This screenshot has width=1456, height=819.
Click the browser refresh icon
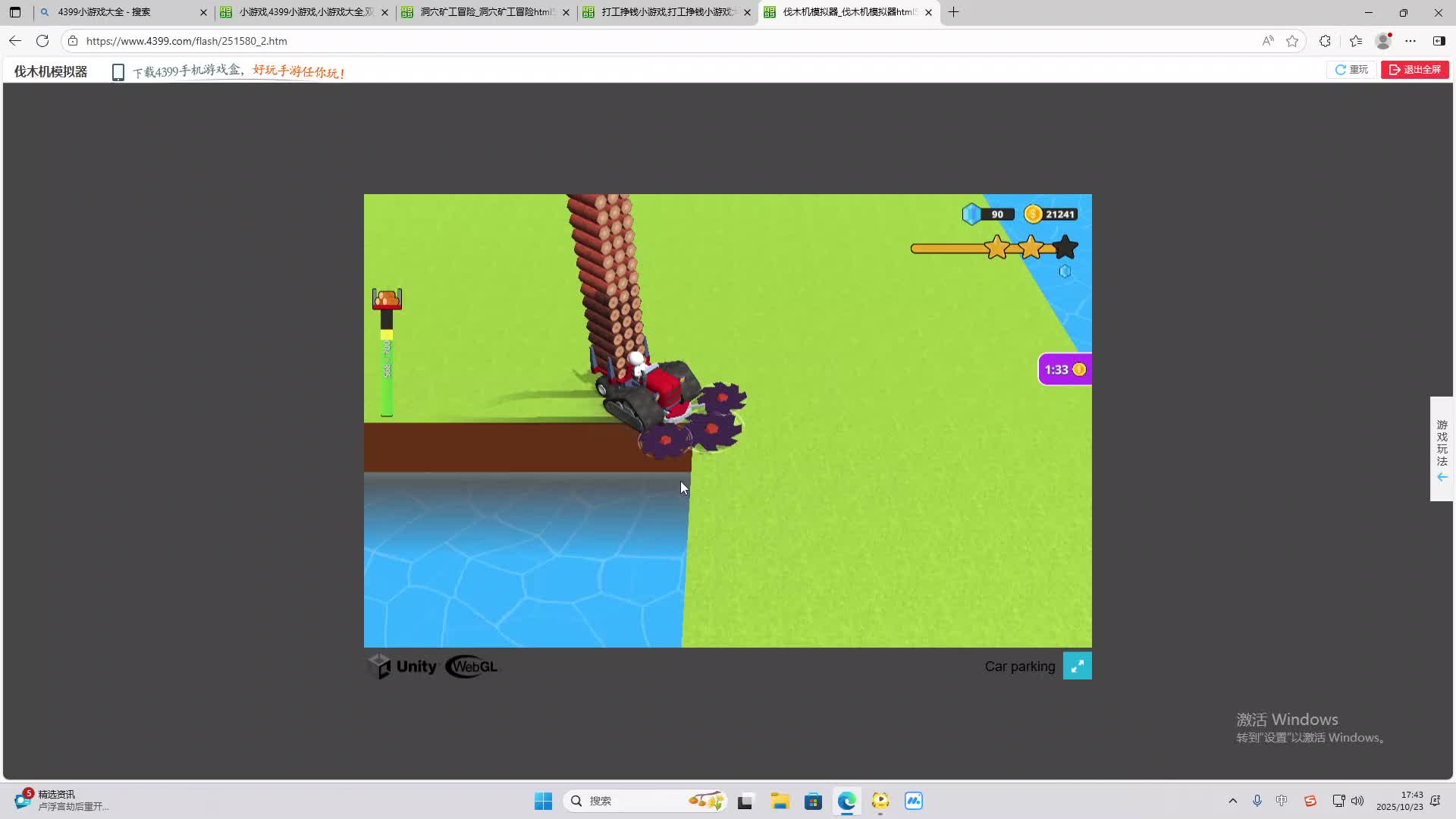point(42,41)
